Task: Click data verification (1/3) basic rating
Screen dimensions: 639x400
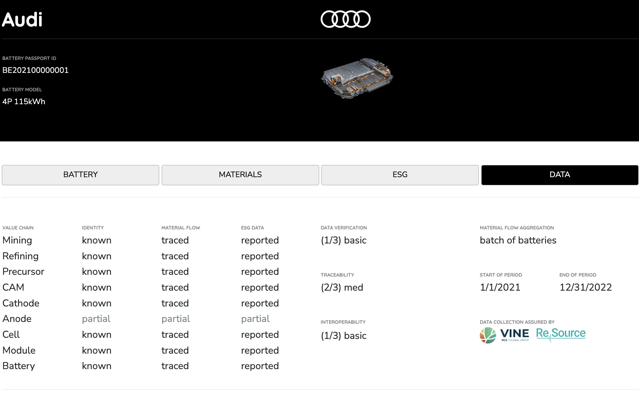Action: pos(343,241)
